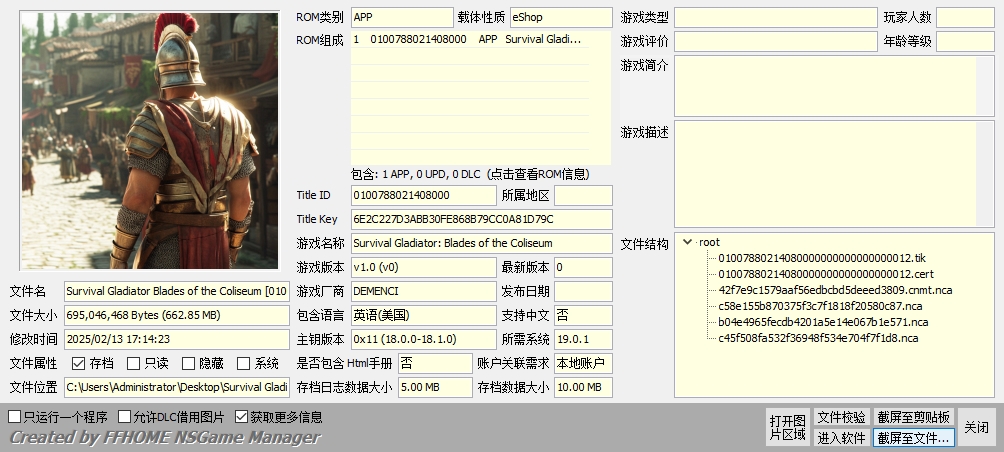
Task: Click 截屏至文件 button
Action: [x=914, y=437]
